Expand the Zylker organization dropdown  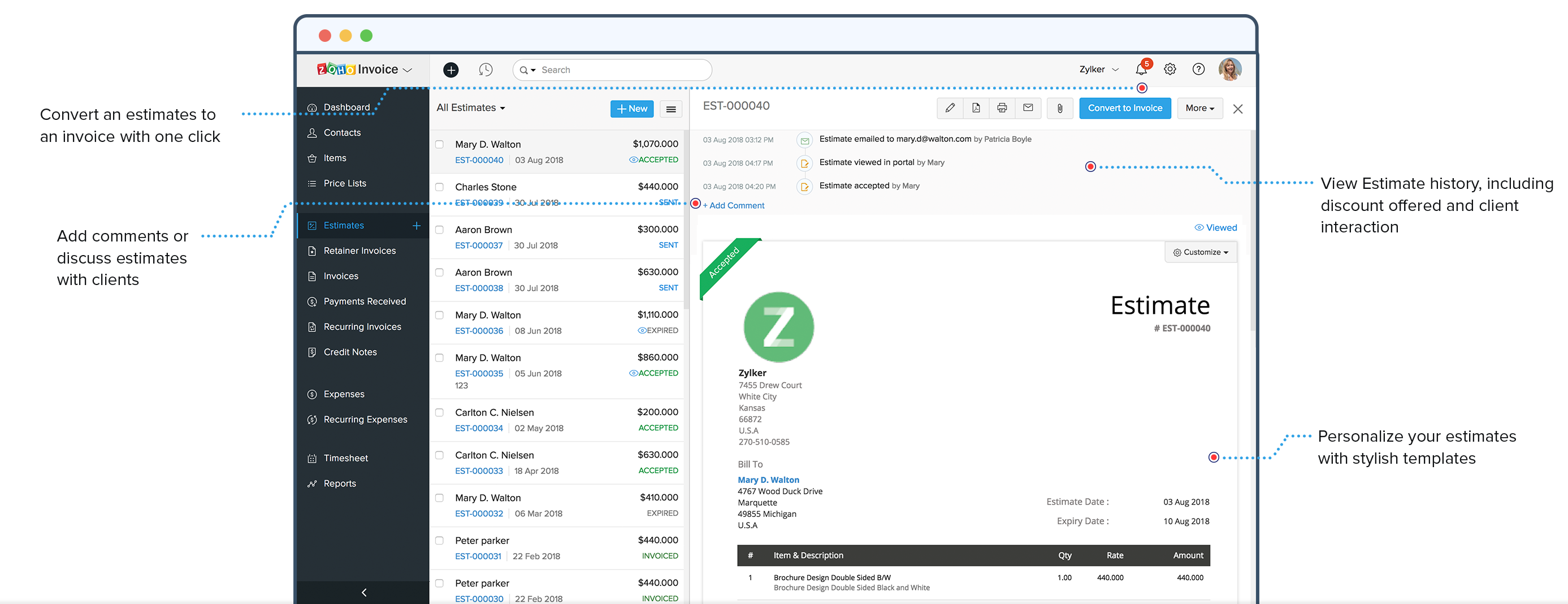(x=1099, y=70)
